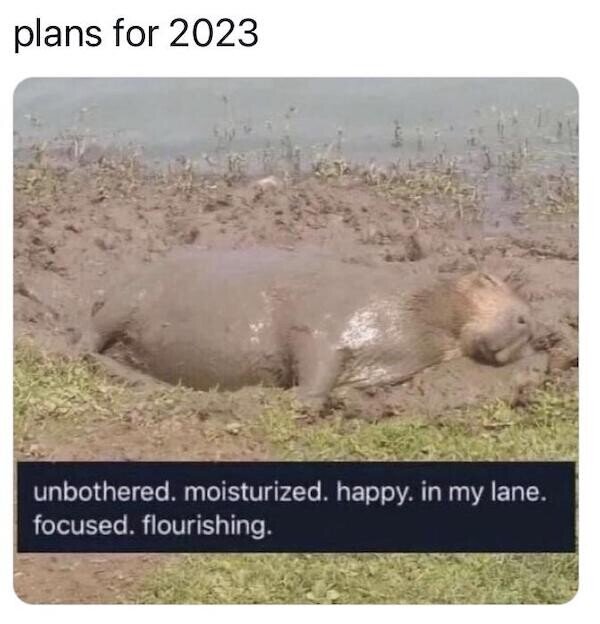600x624 pixels.
Task: Click the "plans for 2023" post text
Action: 136,34
